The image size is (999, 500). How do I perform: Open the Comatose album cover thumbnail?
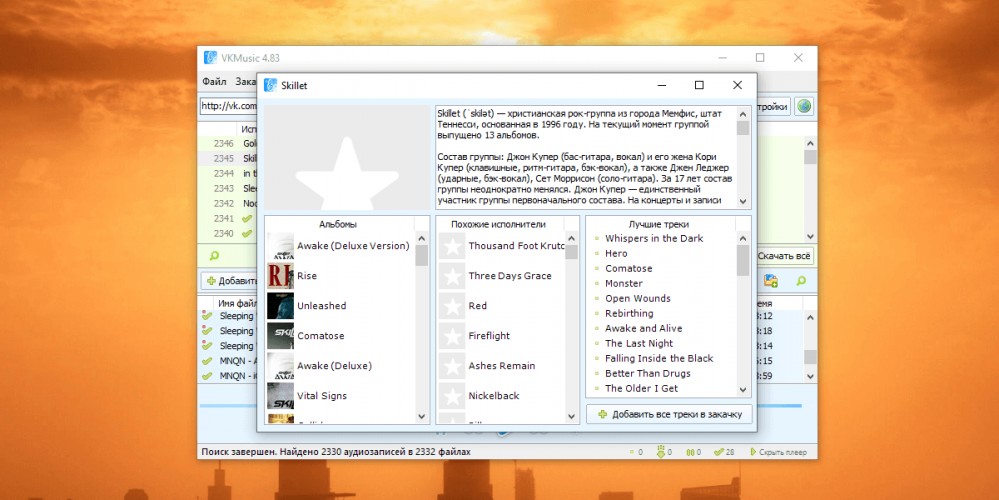280,336
